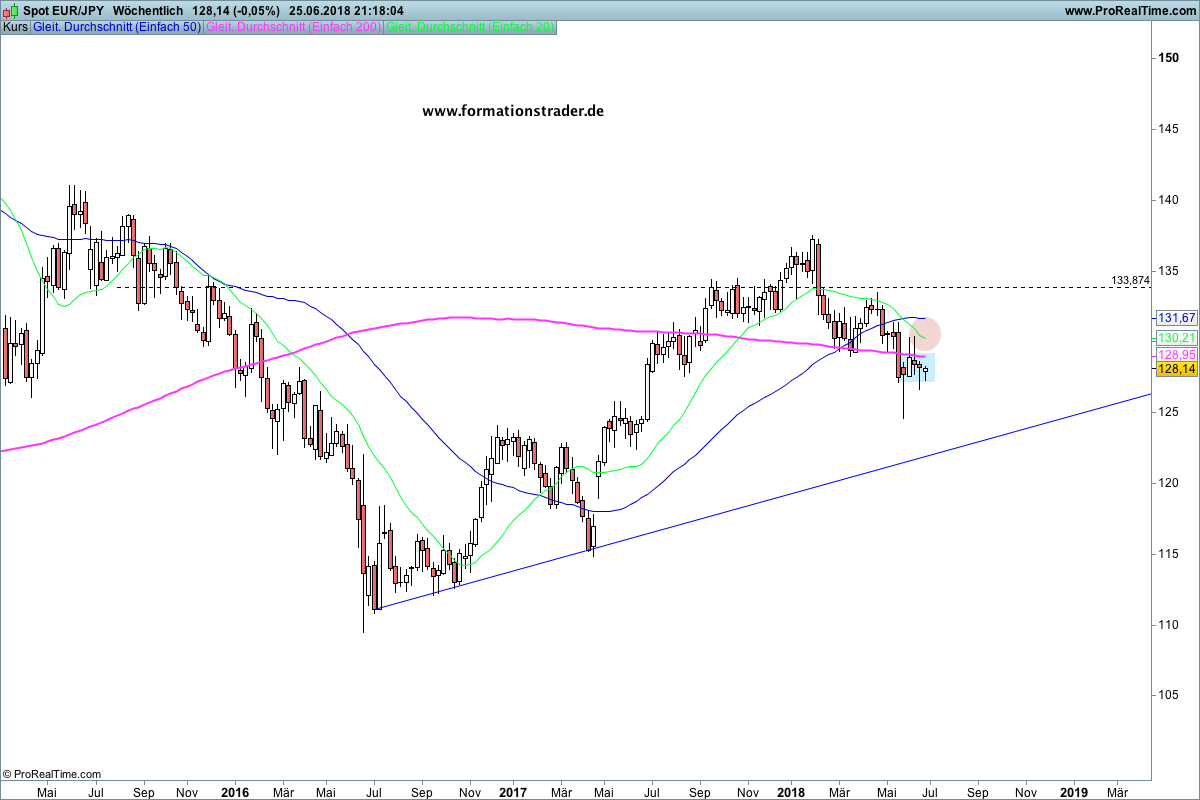The width and height of the screenshot is (1200, 800).
Task: Select the green 'Einfach 20' moving average label
Action: (469, 27)
